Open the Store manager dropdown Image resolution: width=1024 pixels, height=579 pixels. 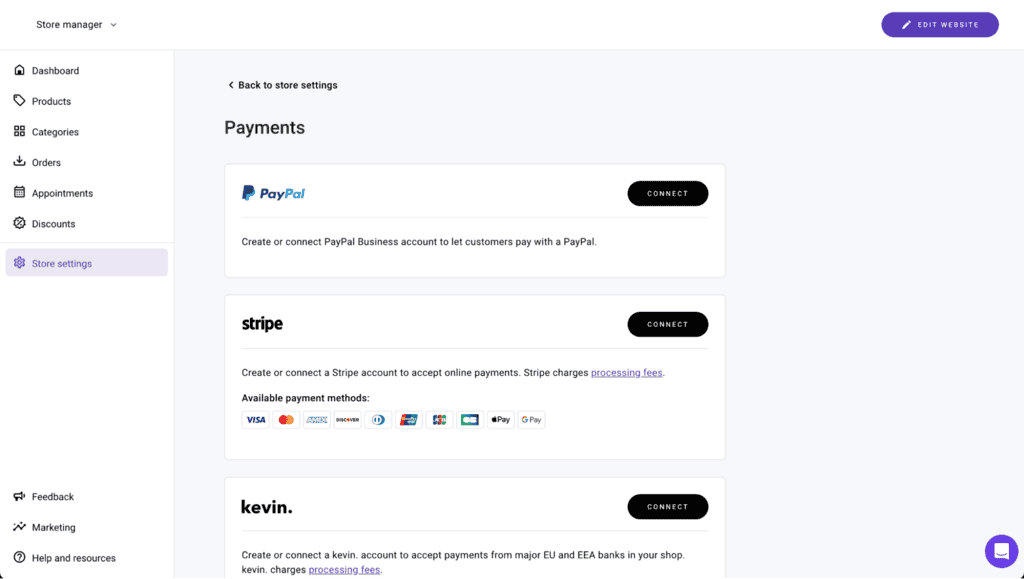click(x=77, y=24)
